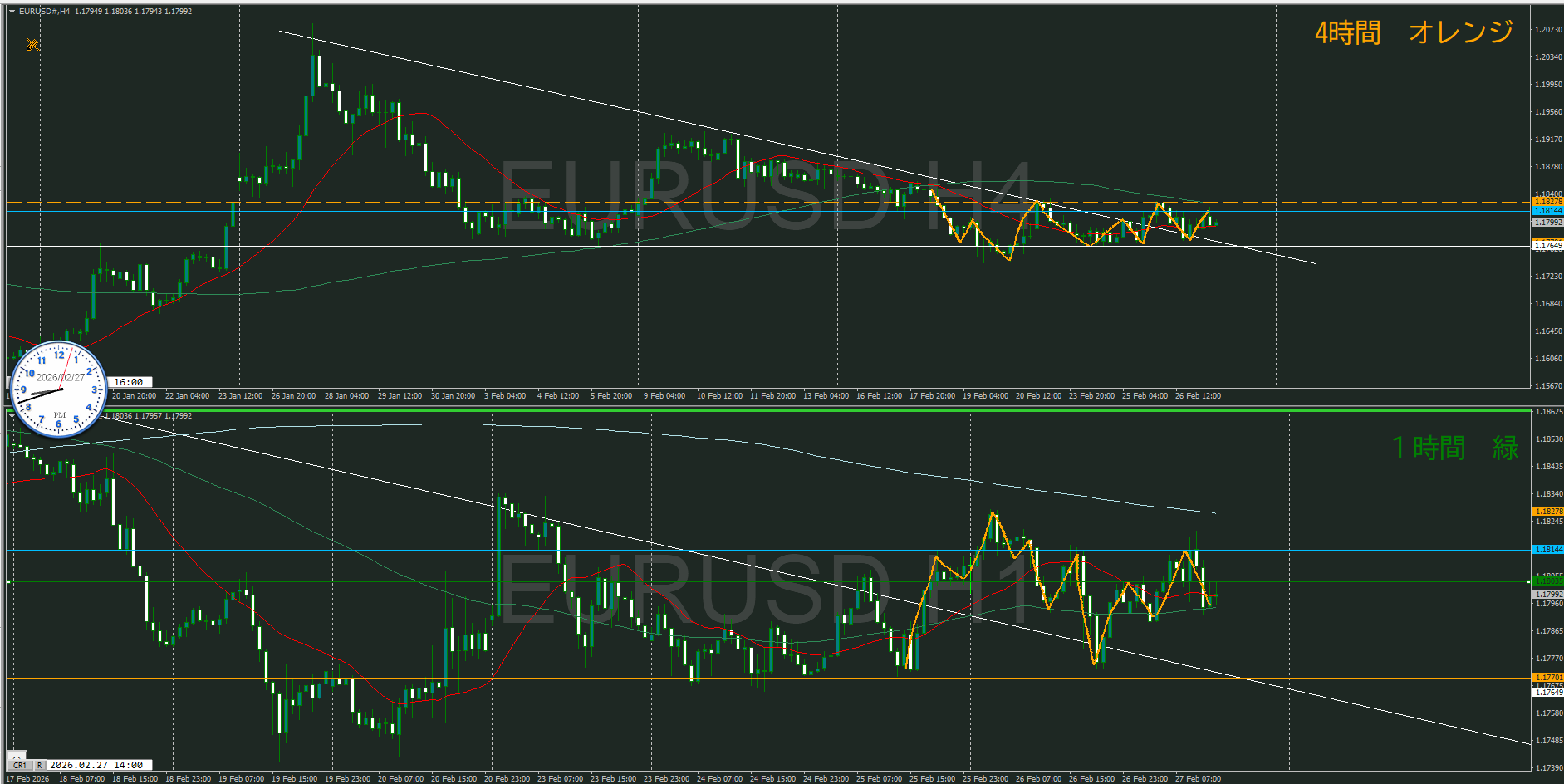1564x784 pixels.
Task: Click the 16:00 time field on H4 chart
Action: pyautogui.click(x=129, y=382)
